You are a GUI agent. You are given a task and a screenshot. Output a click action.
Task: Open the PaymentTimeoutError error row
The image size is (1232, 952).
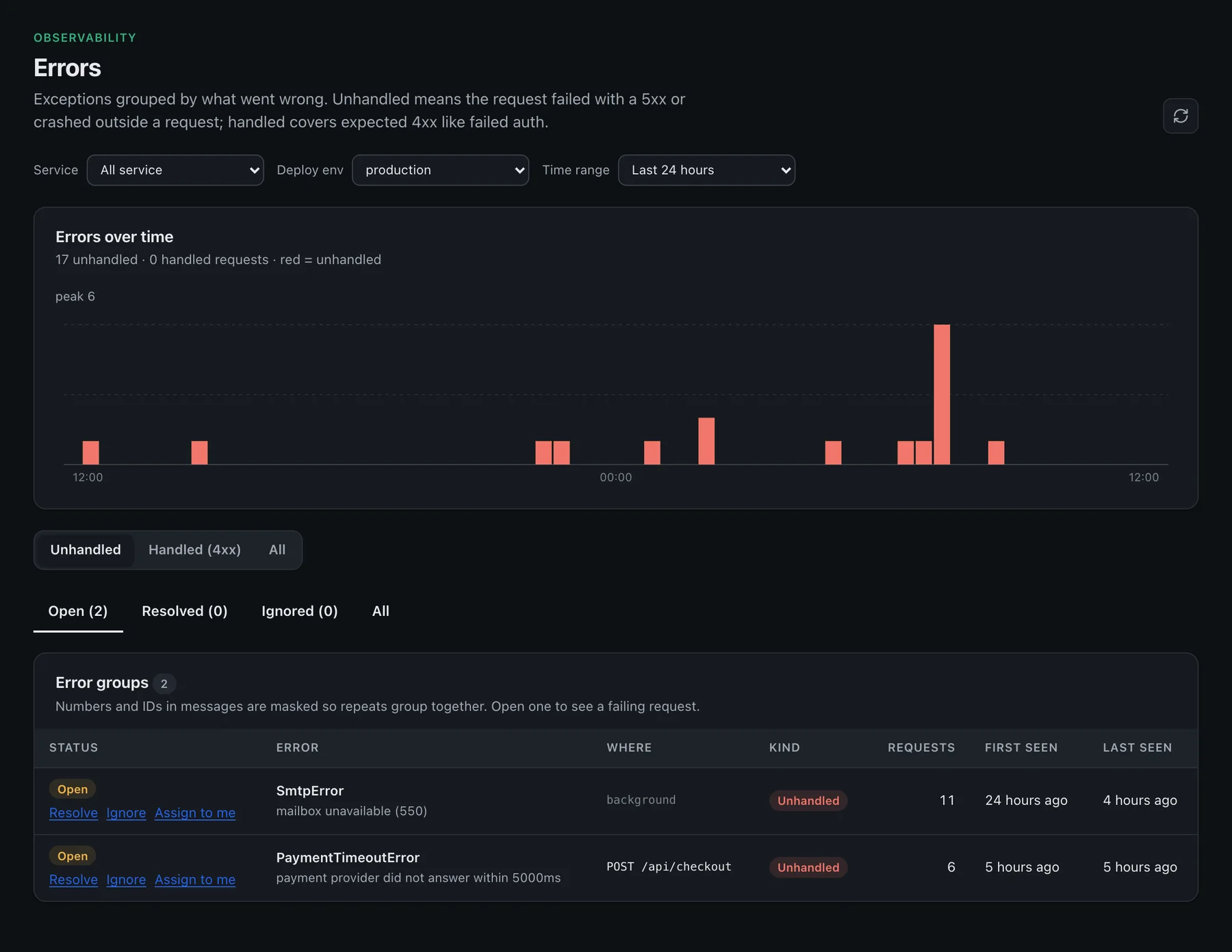[615, 868]
